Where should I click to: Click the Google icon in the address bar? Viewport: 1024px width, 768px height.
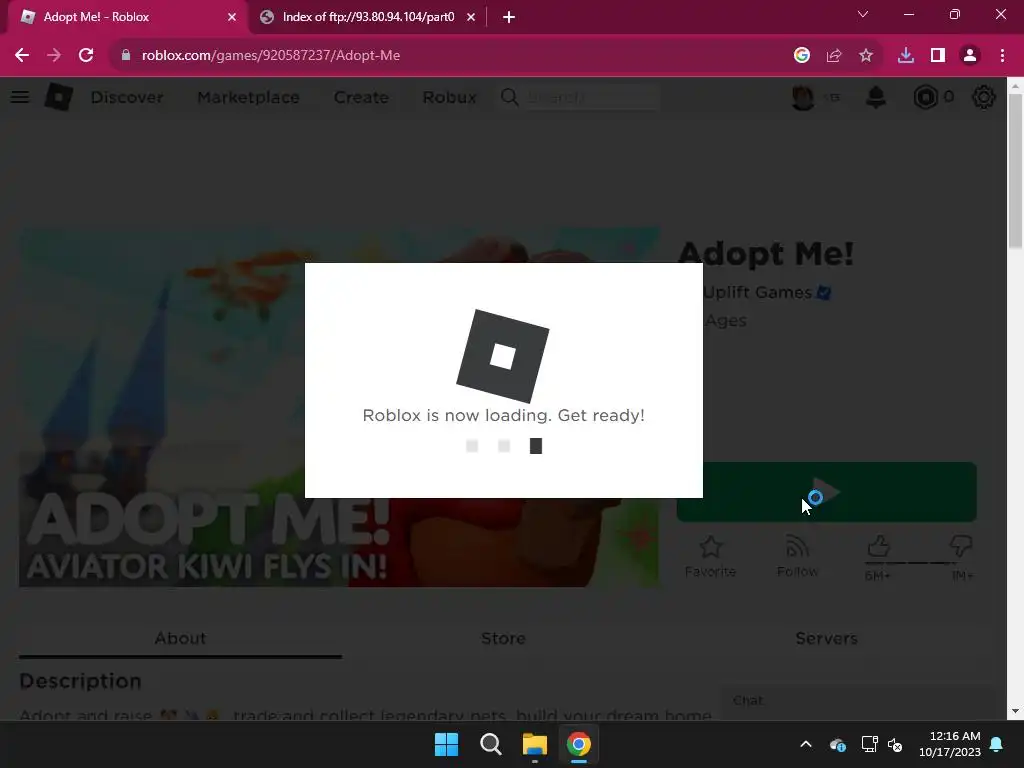click(801, 56)
